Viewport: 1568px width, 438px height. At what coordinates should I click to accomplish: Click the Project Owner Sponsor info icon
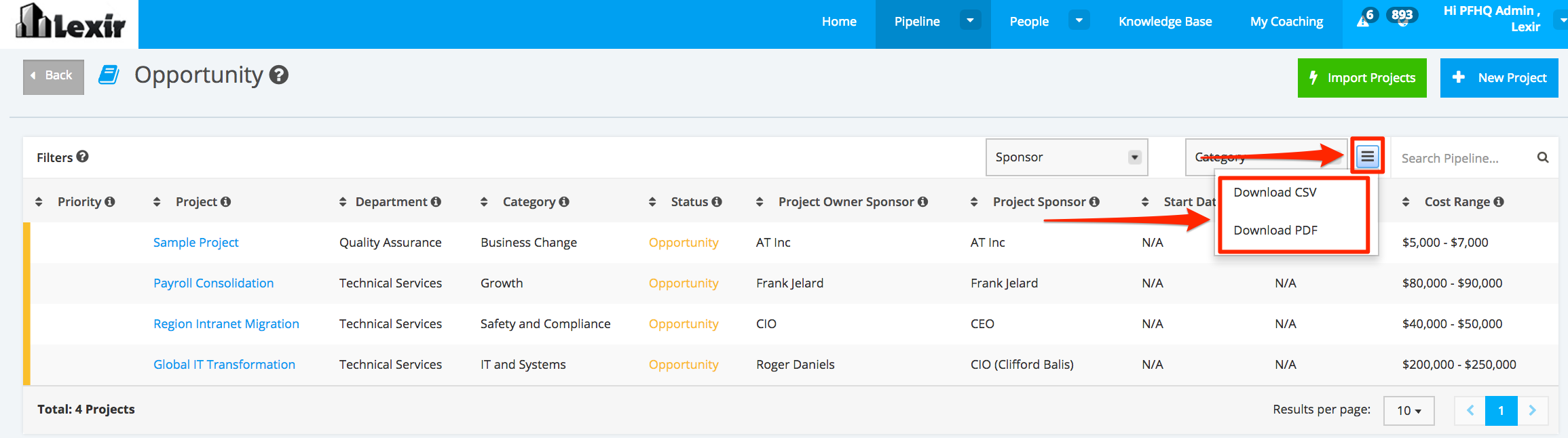coord(922,202)
